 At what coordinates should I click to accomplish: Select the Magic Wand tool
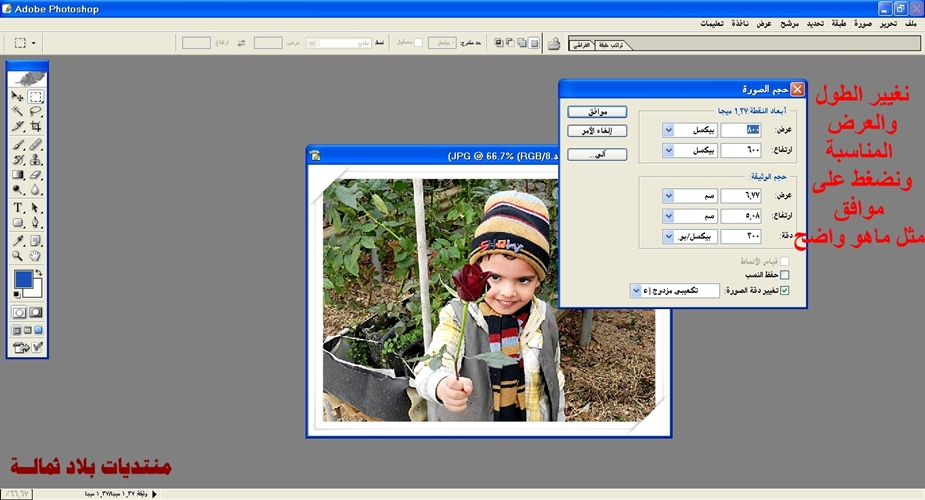point(18,111)
